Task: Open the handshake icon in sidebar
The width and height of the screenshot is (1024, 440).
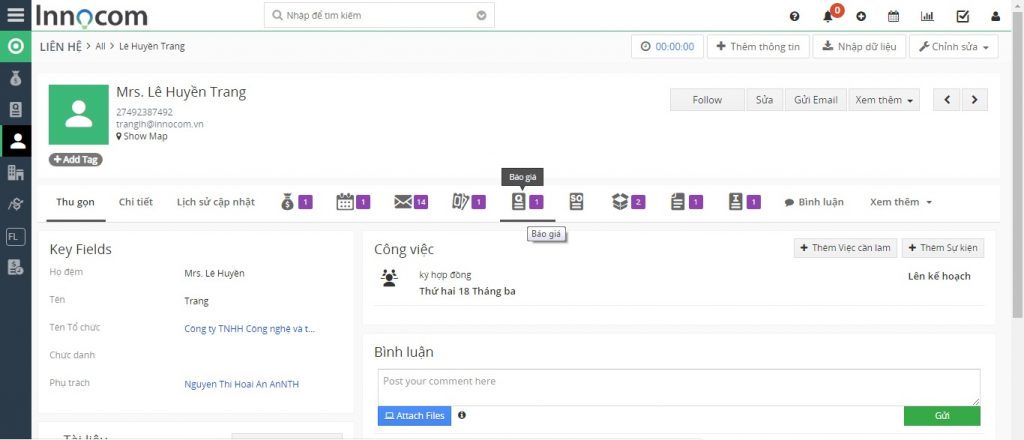Action: (x=15, y=204)
